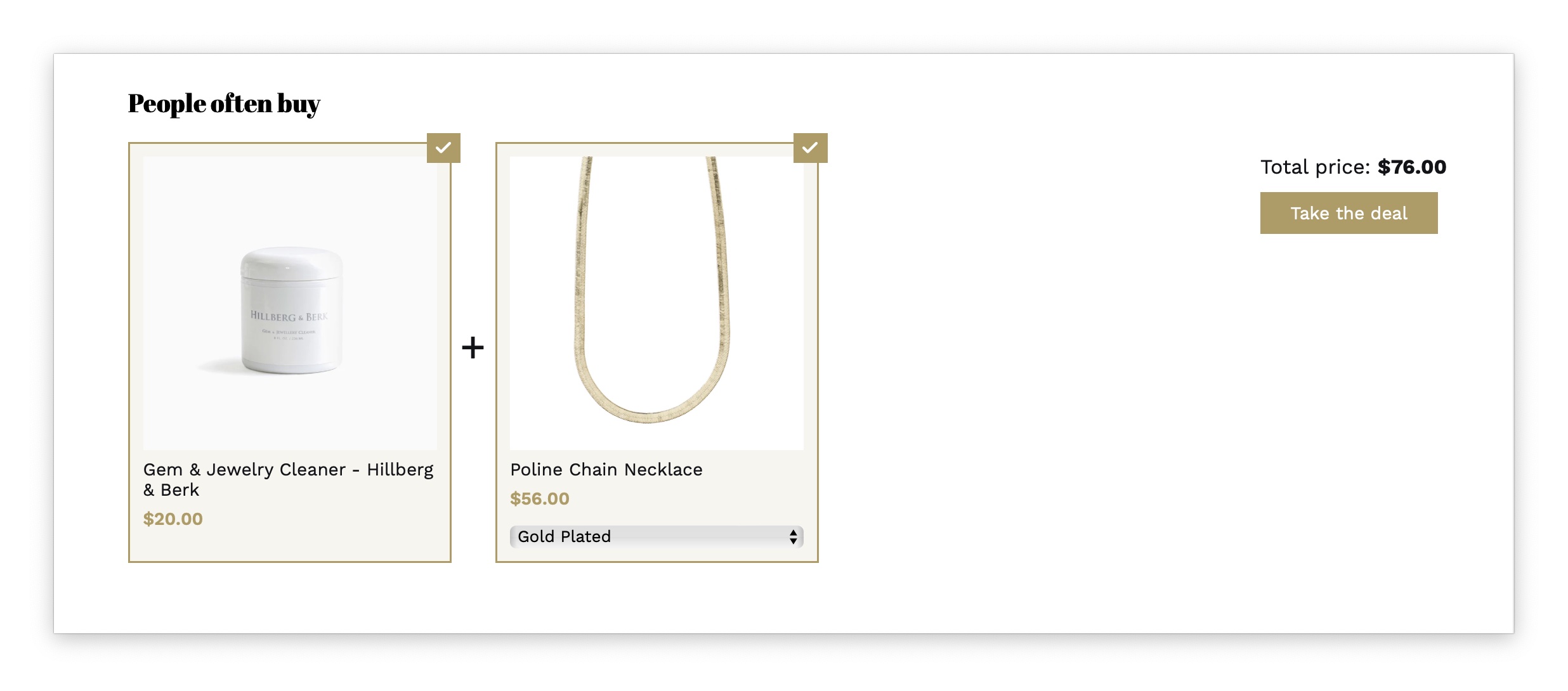Viewport: 1568px width, 691px height.
Task: Click the $20.00 cleaner price
Action: coord(173,519)
